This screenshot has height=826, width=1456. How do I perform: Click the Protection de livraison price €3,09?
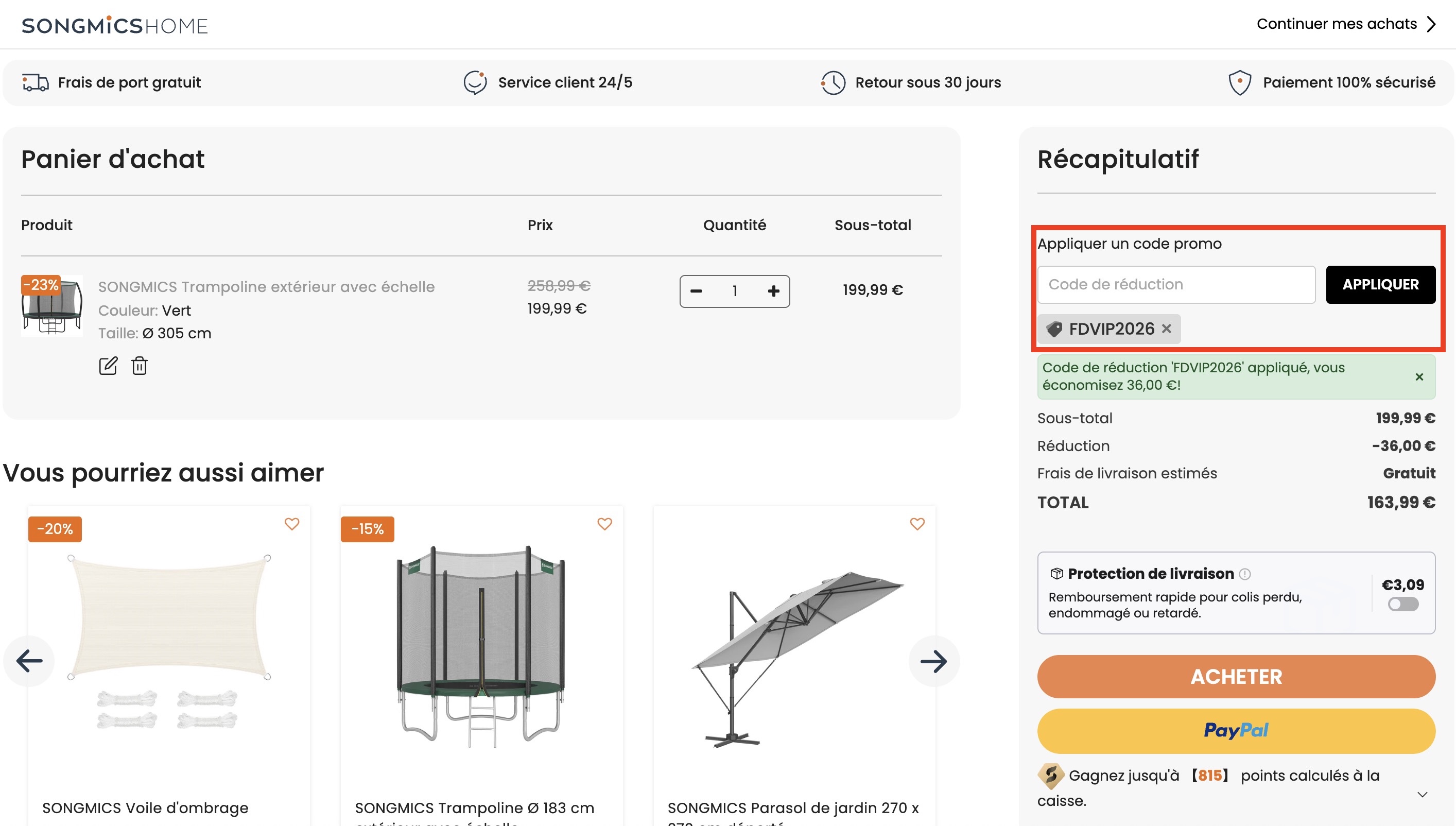pyautogui.click(x=1402, y=584)
